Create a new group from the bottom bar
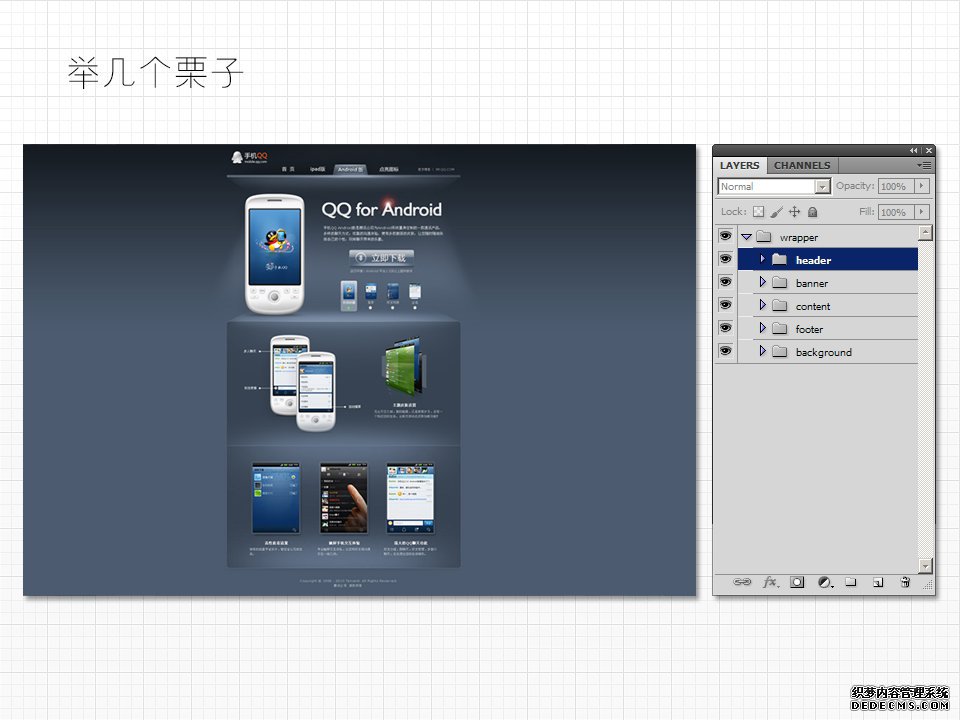The image size is (960, 720). (851, 582)
